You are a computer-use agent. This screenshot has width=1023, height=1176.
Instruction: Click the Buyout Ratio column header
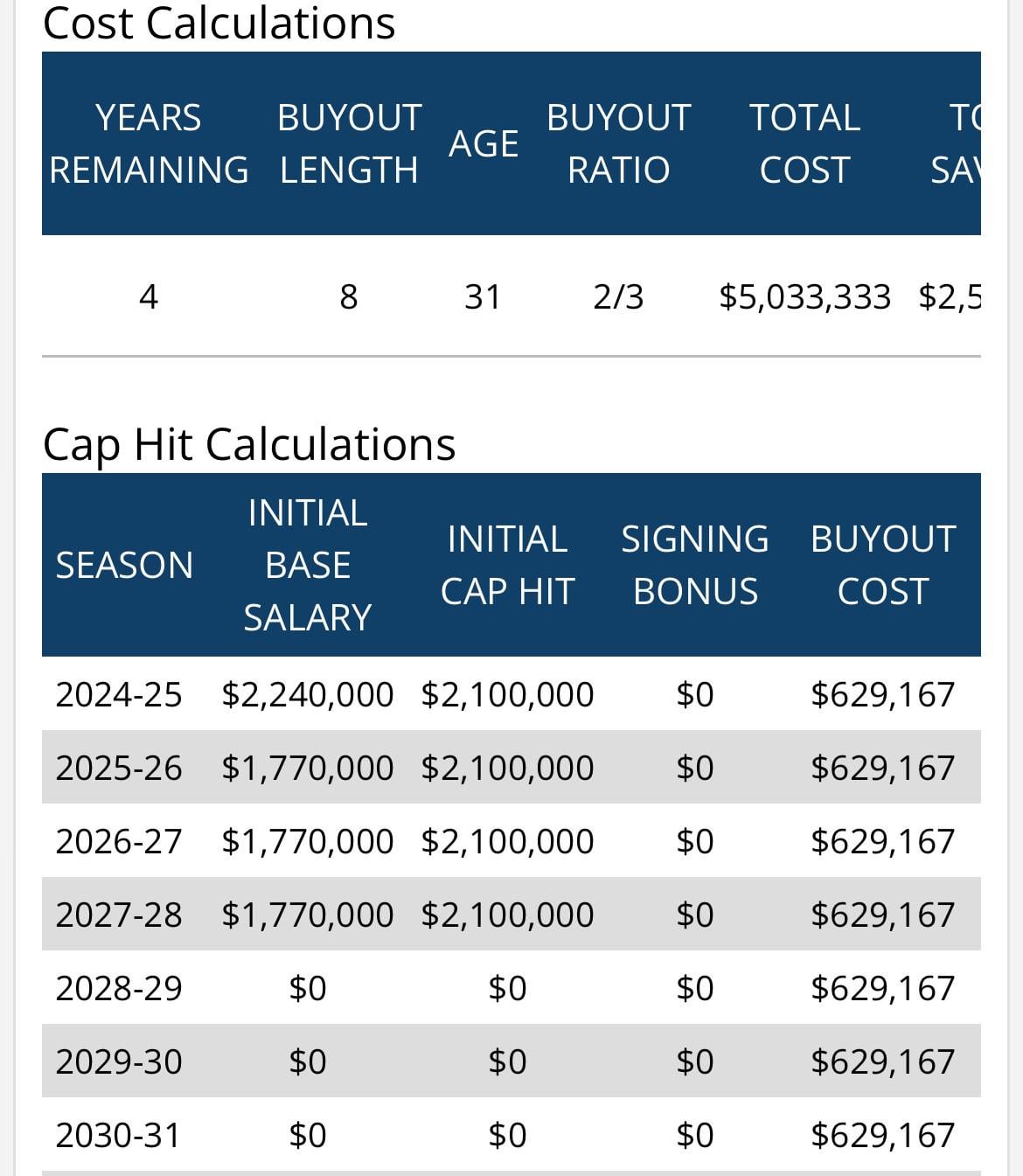tap(618, 143)
